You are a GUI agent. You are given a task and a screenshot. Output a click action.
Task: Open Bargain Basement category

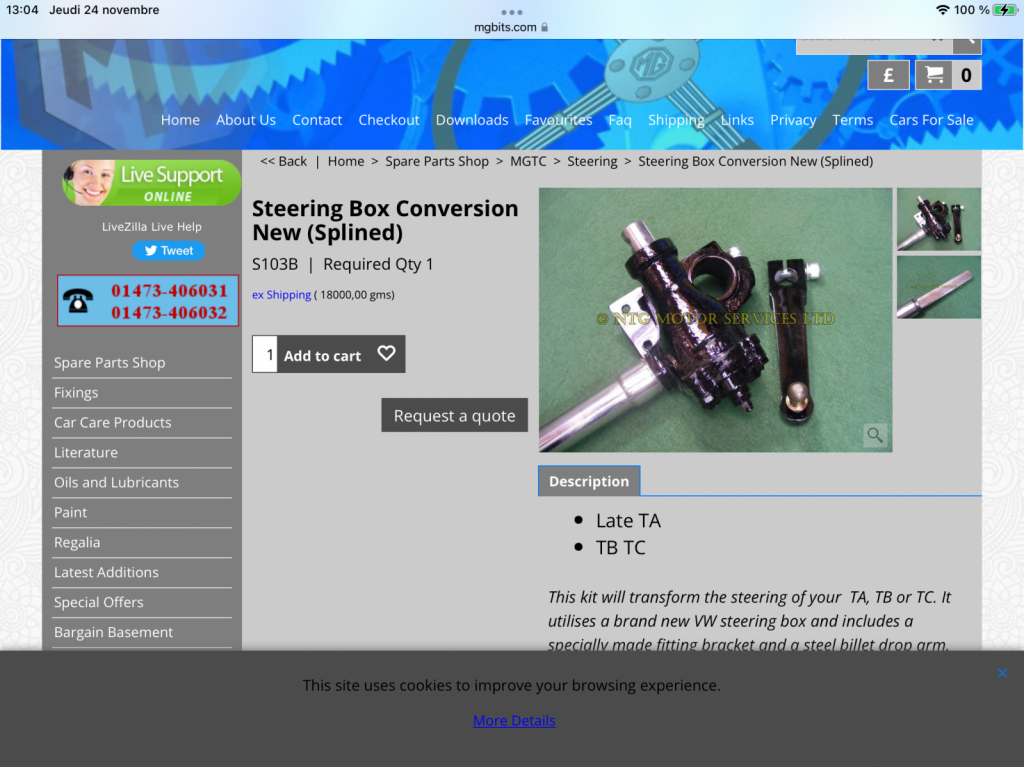(x=114, y=632)
